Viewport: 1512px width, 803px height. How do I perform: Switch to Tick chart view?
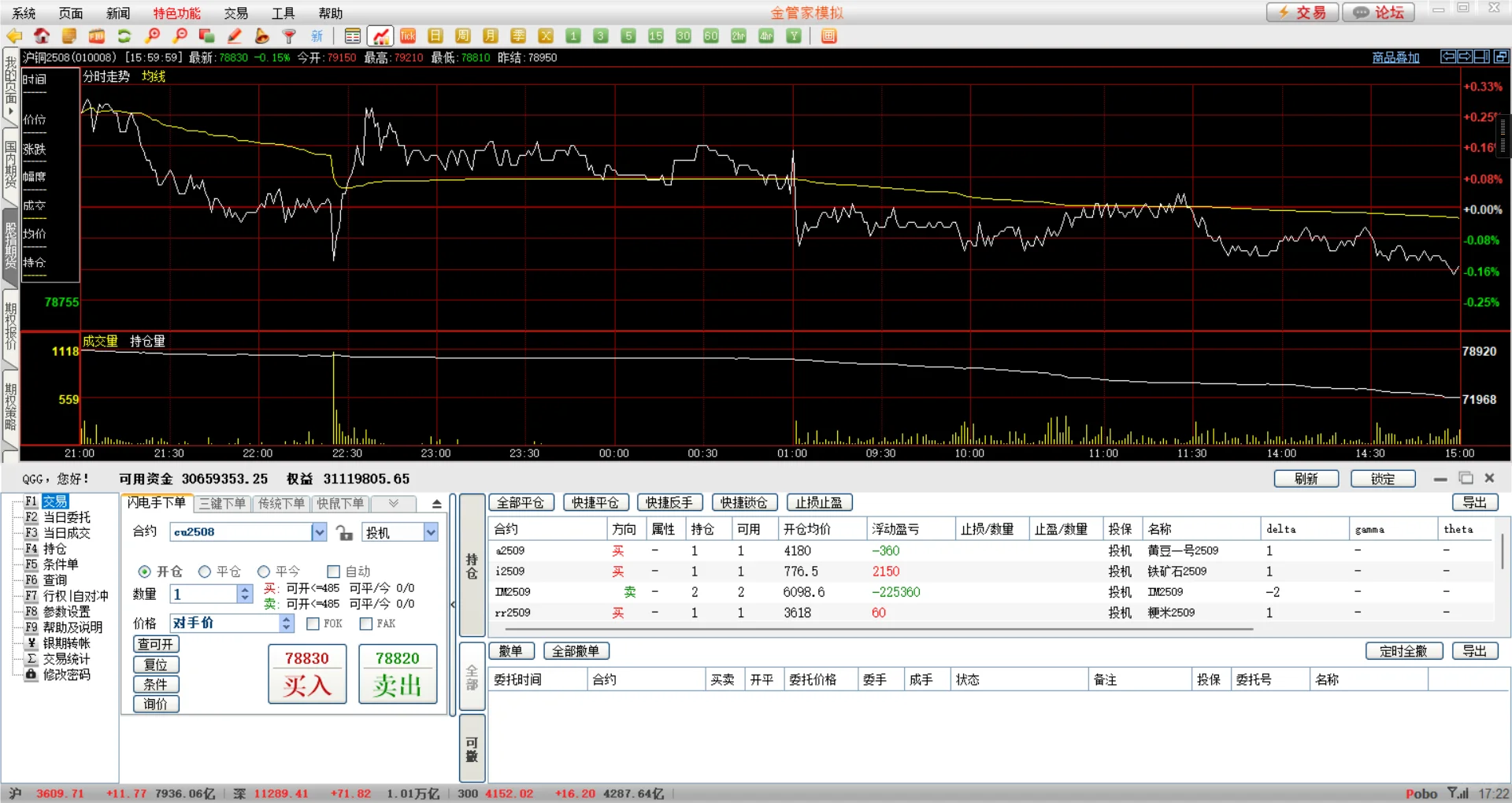click(408, 36)
